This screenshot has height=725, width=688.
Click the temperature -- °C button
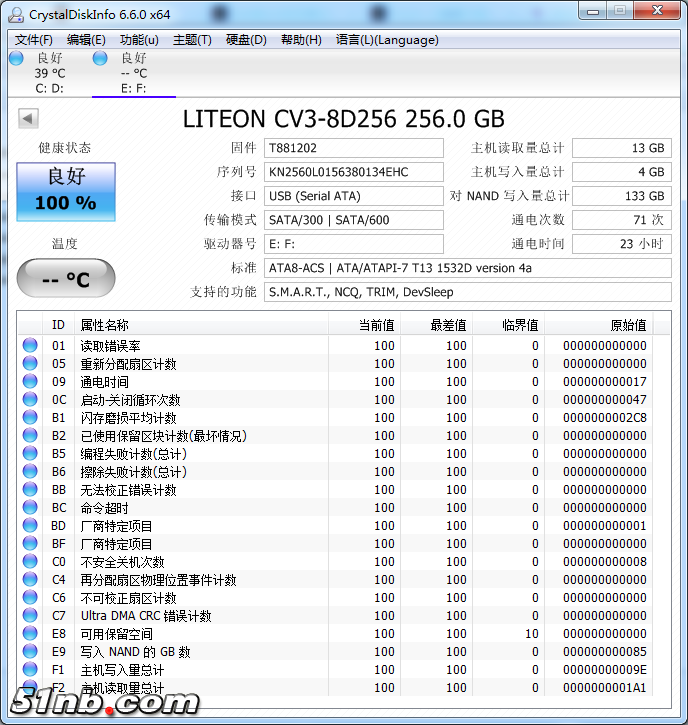[x=66, y=279]
